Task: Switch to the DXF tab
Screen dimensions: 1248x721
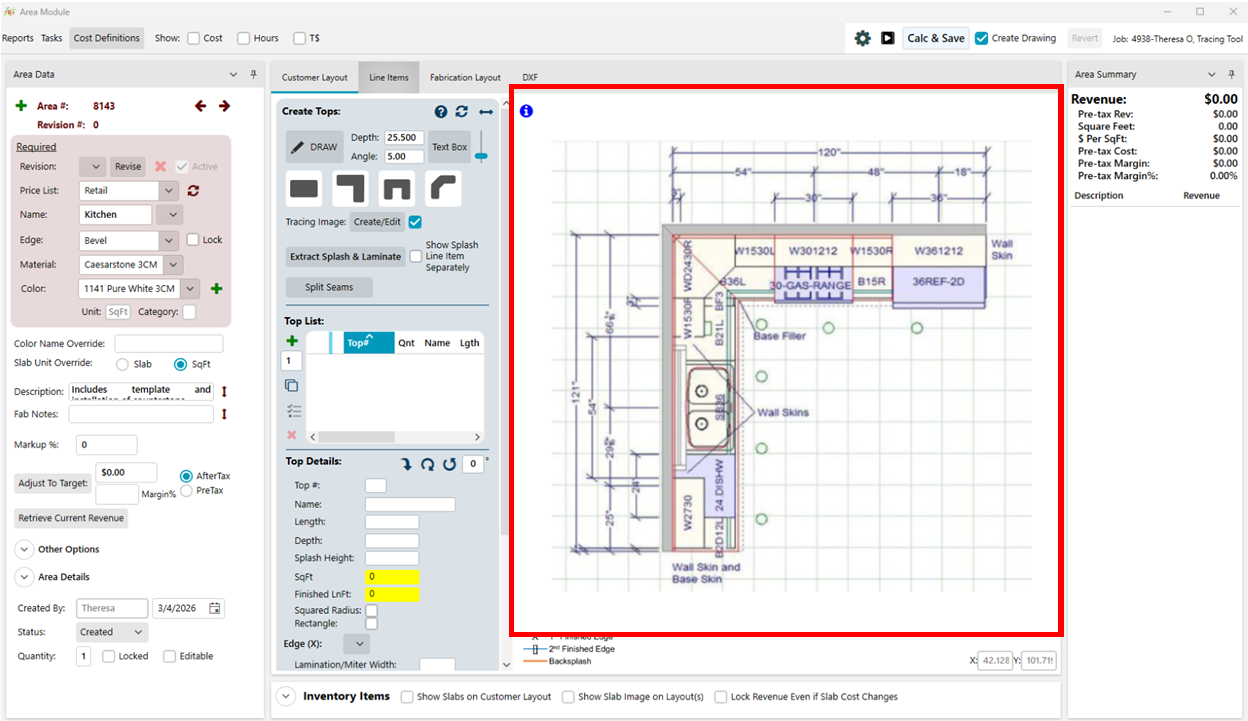Action: (530, 78)
